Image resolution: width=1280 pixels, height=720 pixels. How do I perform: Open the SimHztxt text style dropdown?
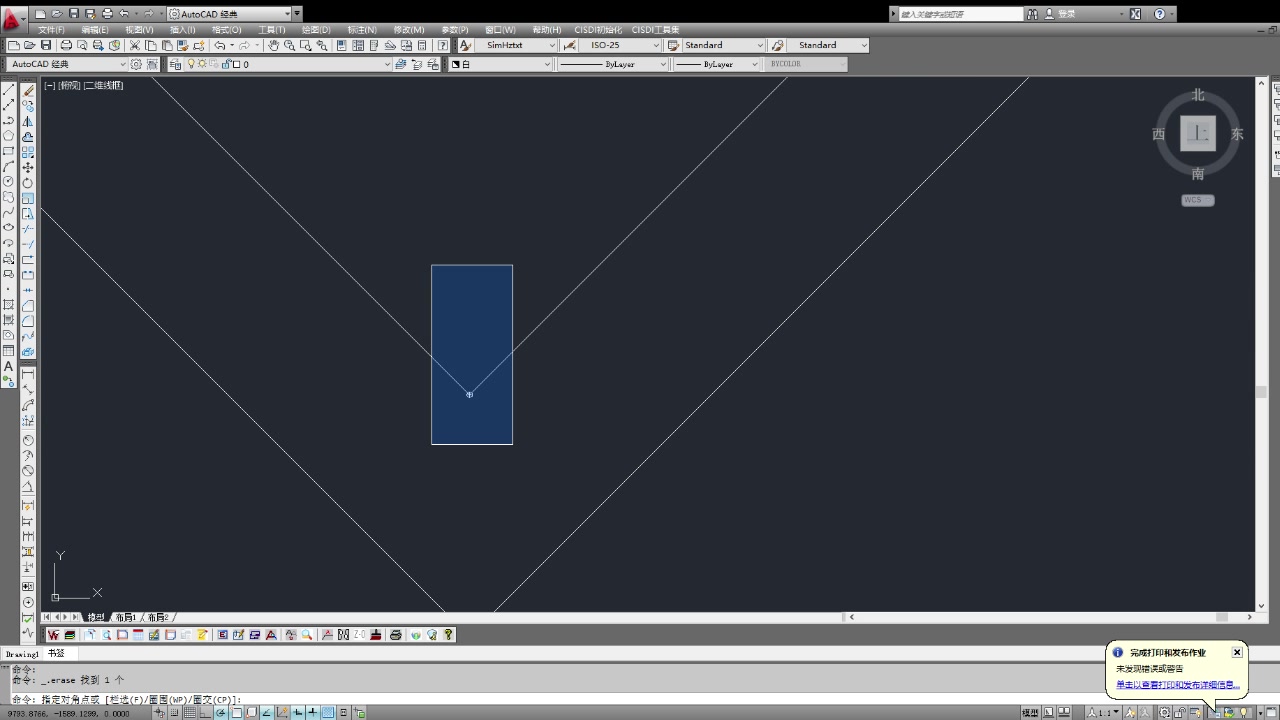(x=516, y=45)
